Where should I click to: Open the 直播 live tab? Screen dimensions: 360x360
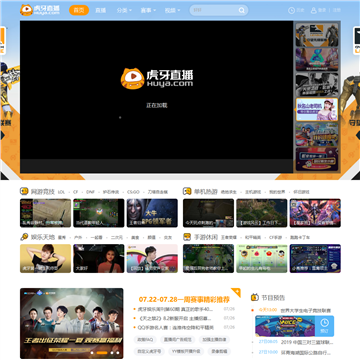tap(100, 10)
